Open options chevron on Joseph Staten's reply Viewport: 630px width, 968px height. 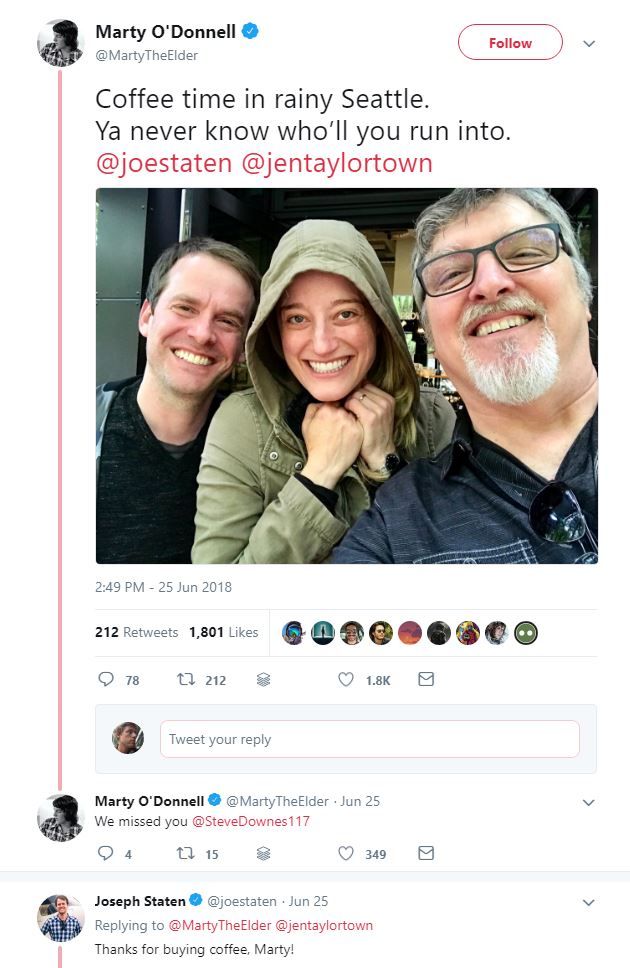pos(589,903)
